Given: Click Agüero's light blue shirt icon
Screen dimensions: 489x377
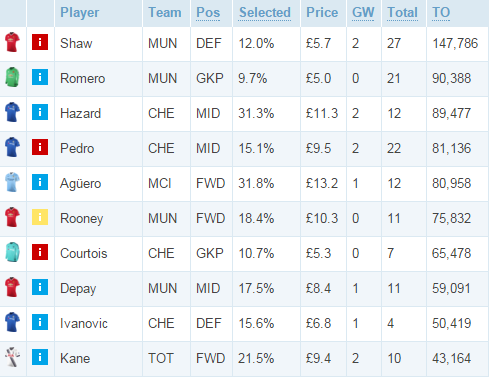Looking at the screenshot, I should [x=12, y=182].
